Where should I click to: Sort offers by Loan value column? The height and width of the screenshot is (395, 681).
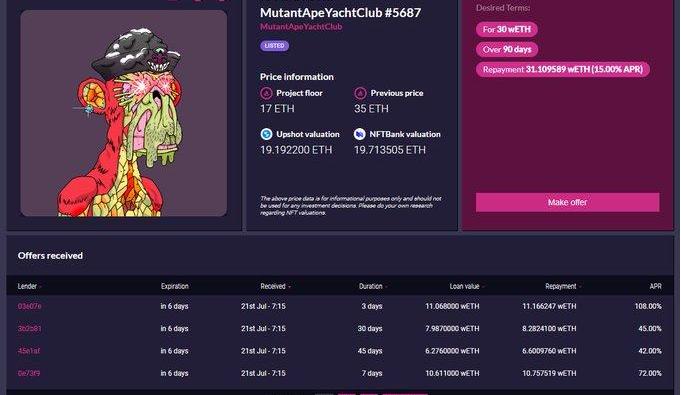click(x=467, y=286)
